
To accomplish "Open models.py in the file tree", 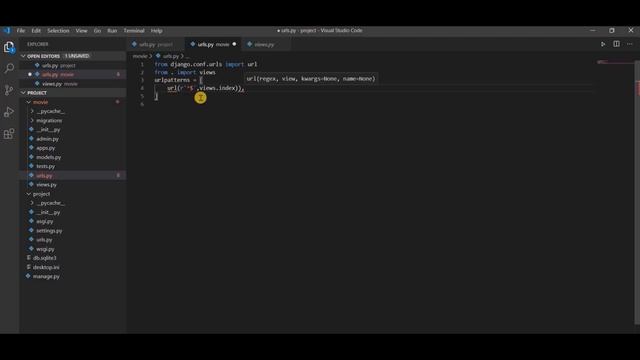I will [x=73, y=157].
